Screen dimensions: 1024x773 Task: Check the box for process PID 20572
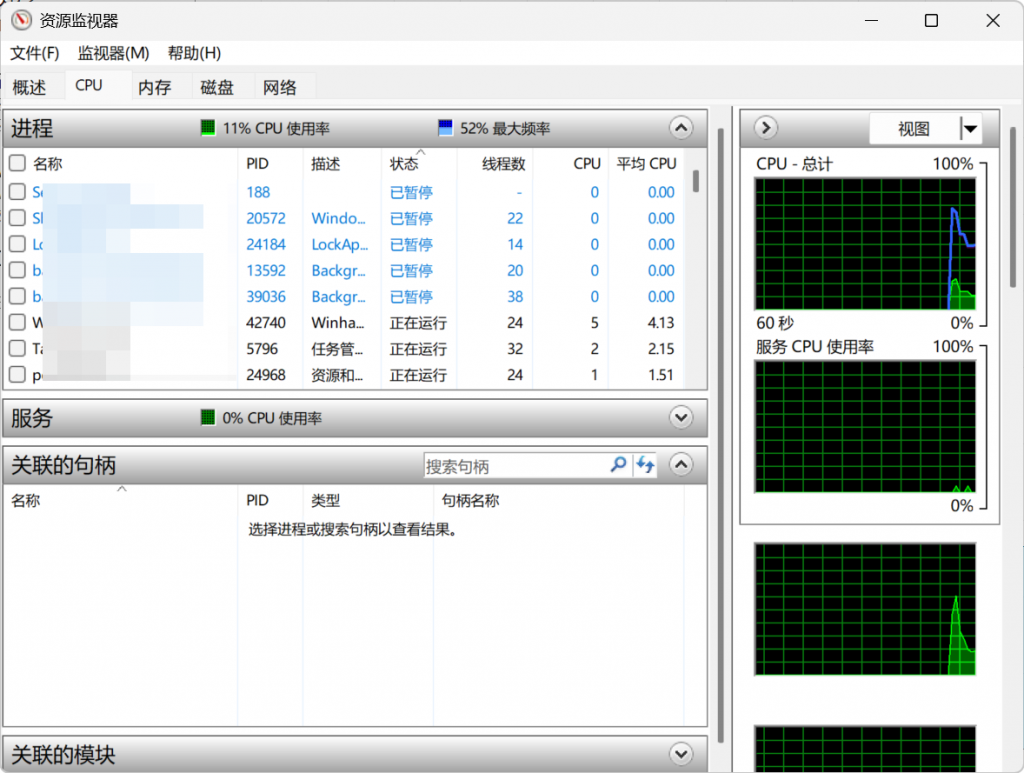click(18, 218)
